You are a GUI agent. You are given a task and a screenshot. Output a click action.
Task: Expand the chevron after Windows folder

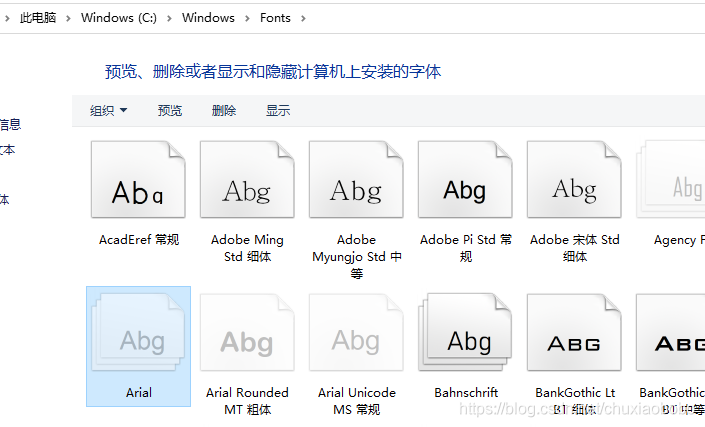[247, 18]
